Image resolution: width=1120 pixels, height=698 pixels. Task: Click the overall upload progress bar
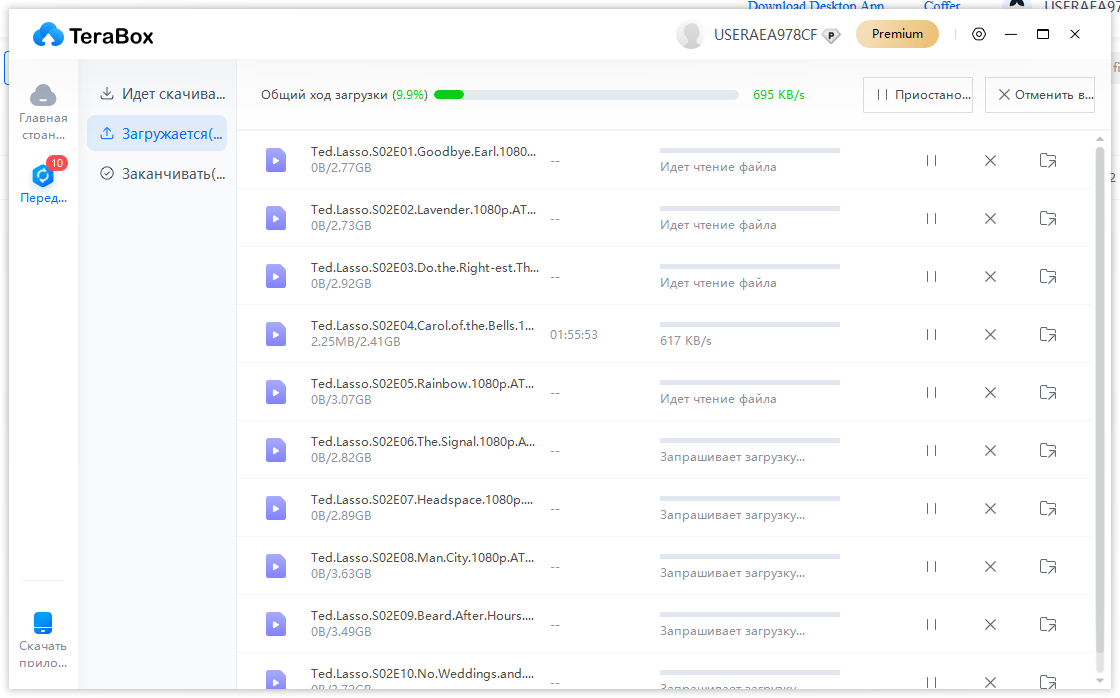(586, 95)
